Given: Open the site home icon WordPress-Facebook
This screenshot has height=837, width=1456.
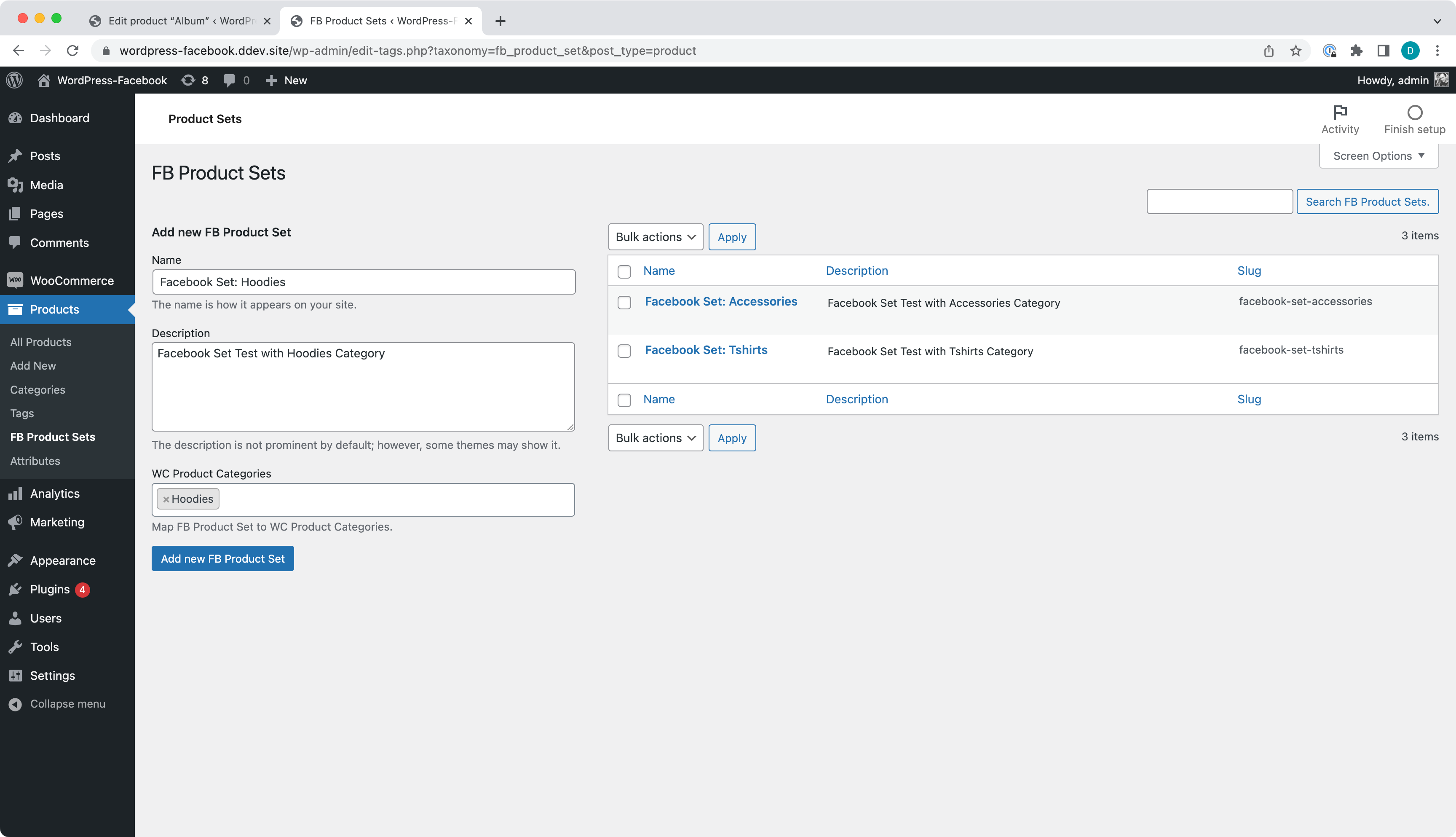Looking at the screenshot, I should pos(44,80).
